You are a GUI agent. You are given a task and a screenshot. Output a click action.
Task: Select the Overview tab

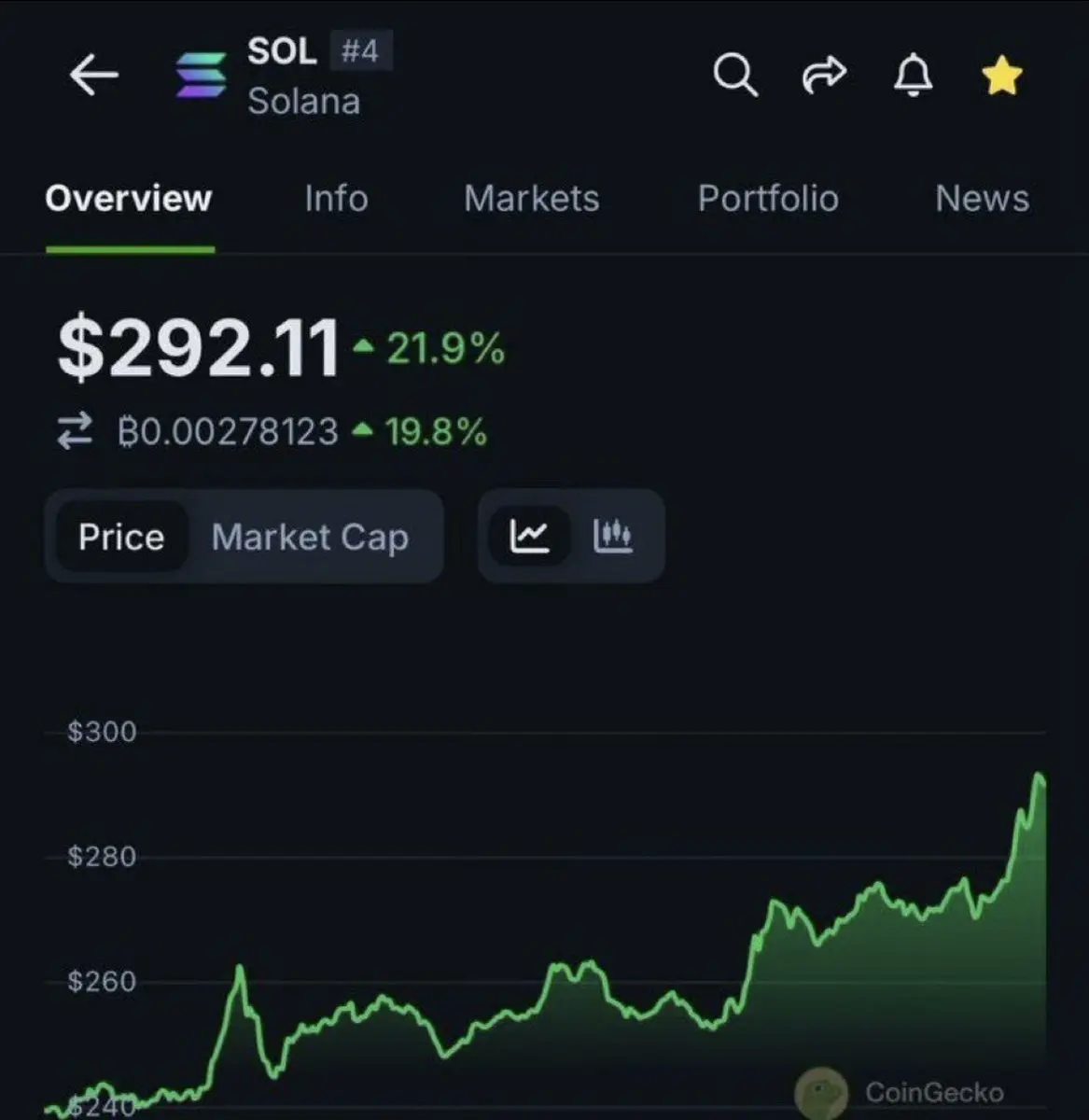[x=129, y=199]
